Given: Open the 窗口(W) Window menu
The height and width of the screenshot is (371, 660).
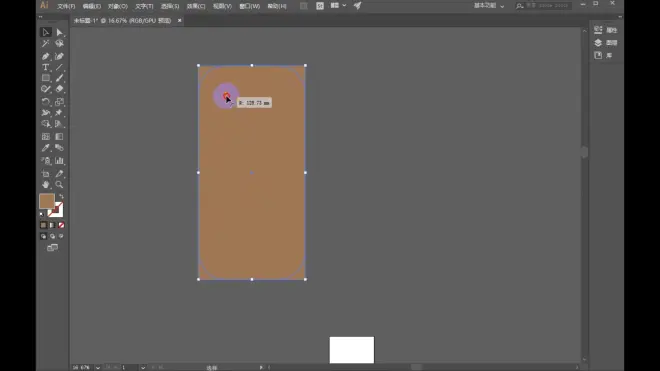Looking at the screenshot, I should click(x=250, y=6).
